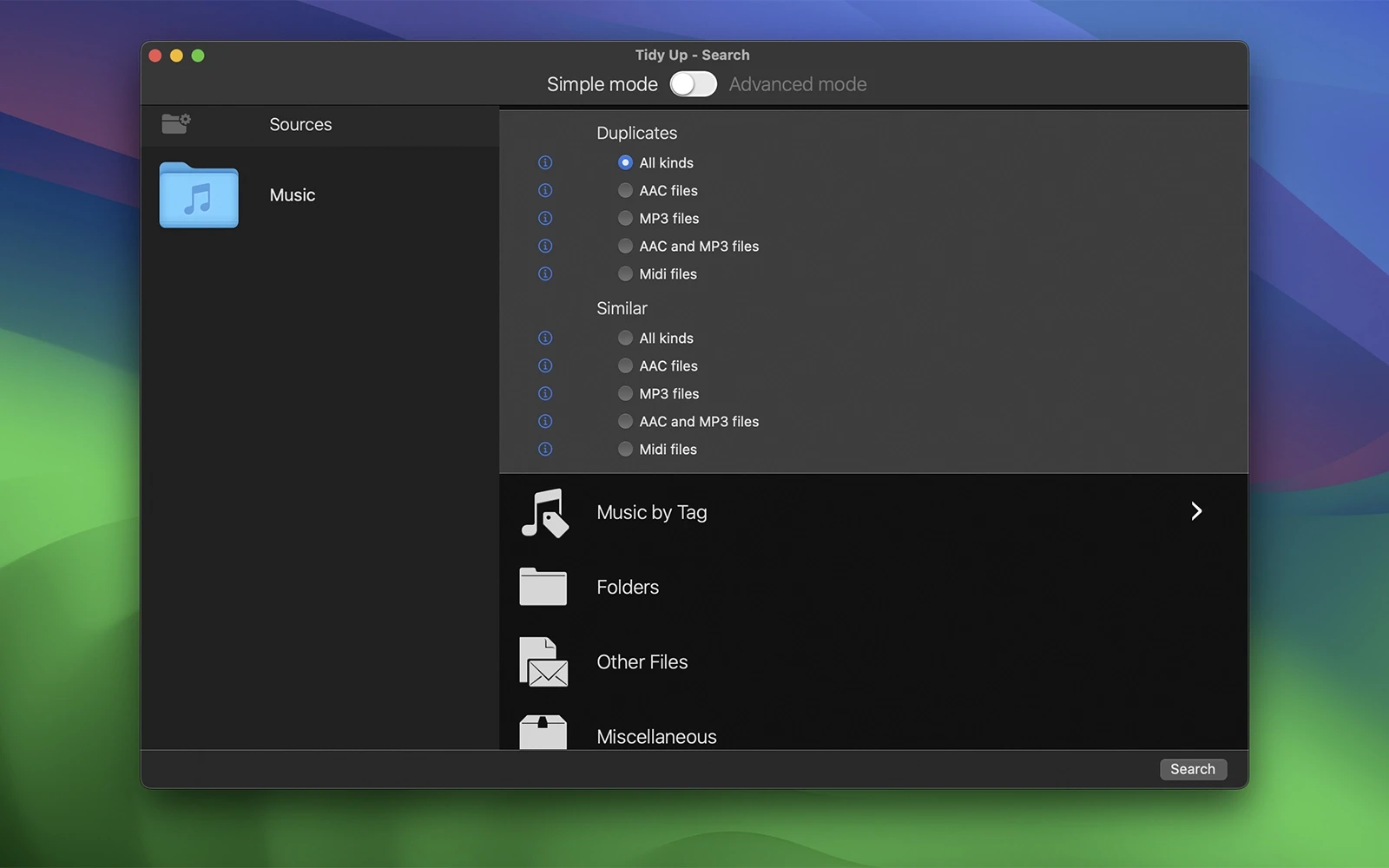Open the Other Files search category
Image resolution: width=1389 pixels, height=868 pixels.
[642, 662]
